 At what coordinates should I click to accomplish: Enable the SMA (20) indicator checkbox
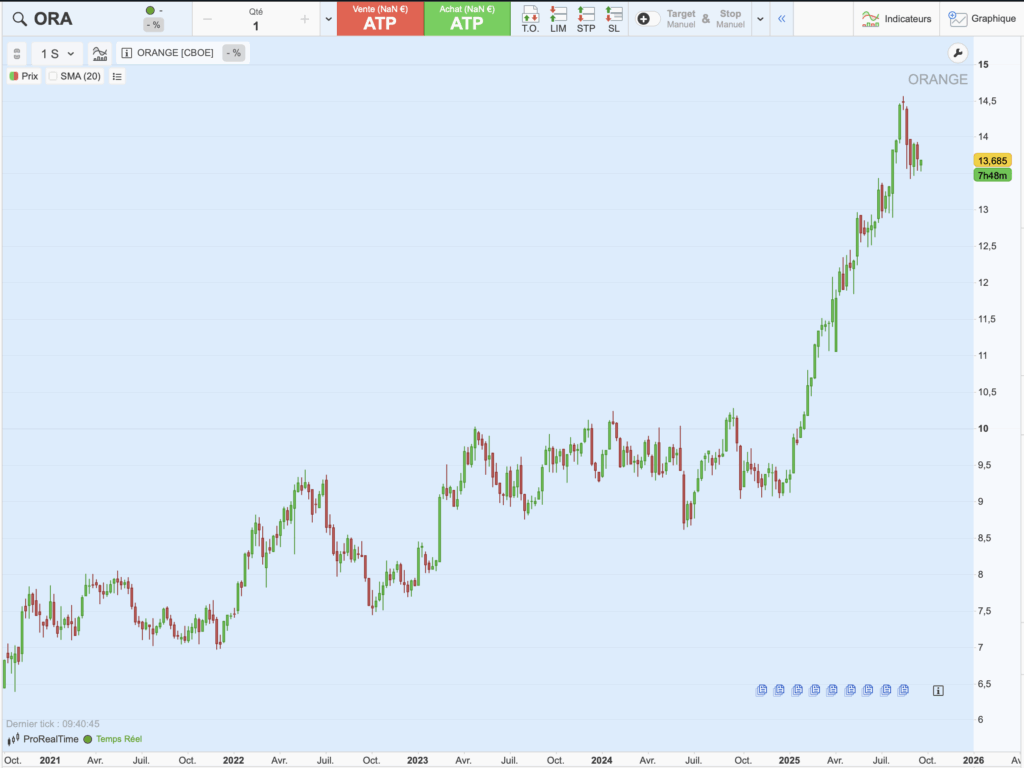(x=52, y=76)
